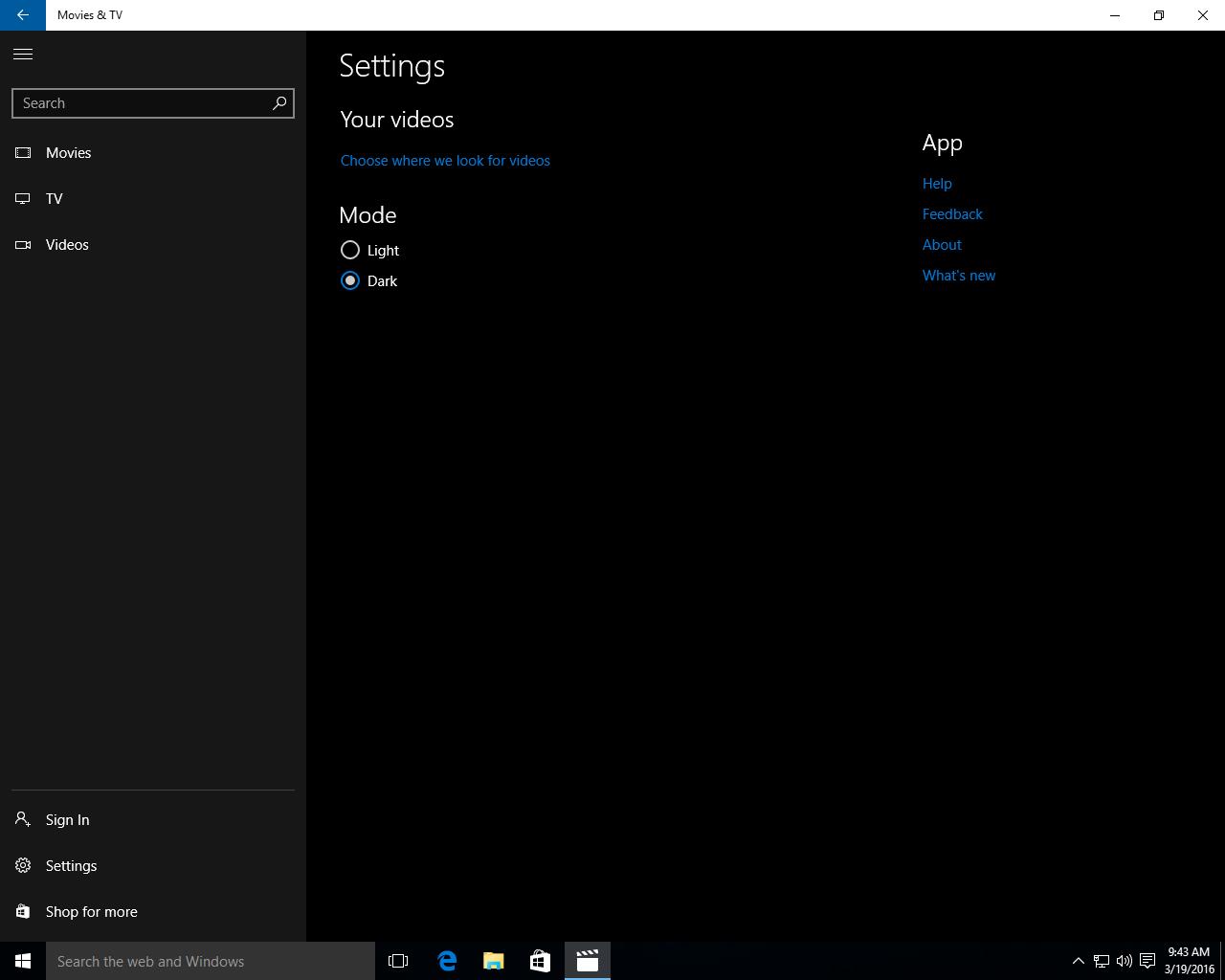Open the Videos section
Image resolution: width=1225 pixels, height=980 pixels.
[153, 245]
